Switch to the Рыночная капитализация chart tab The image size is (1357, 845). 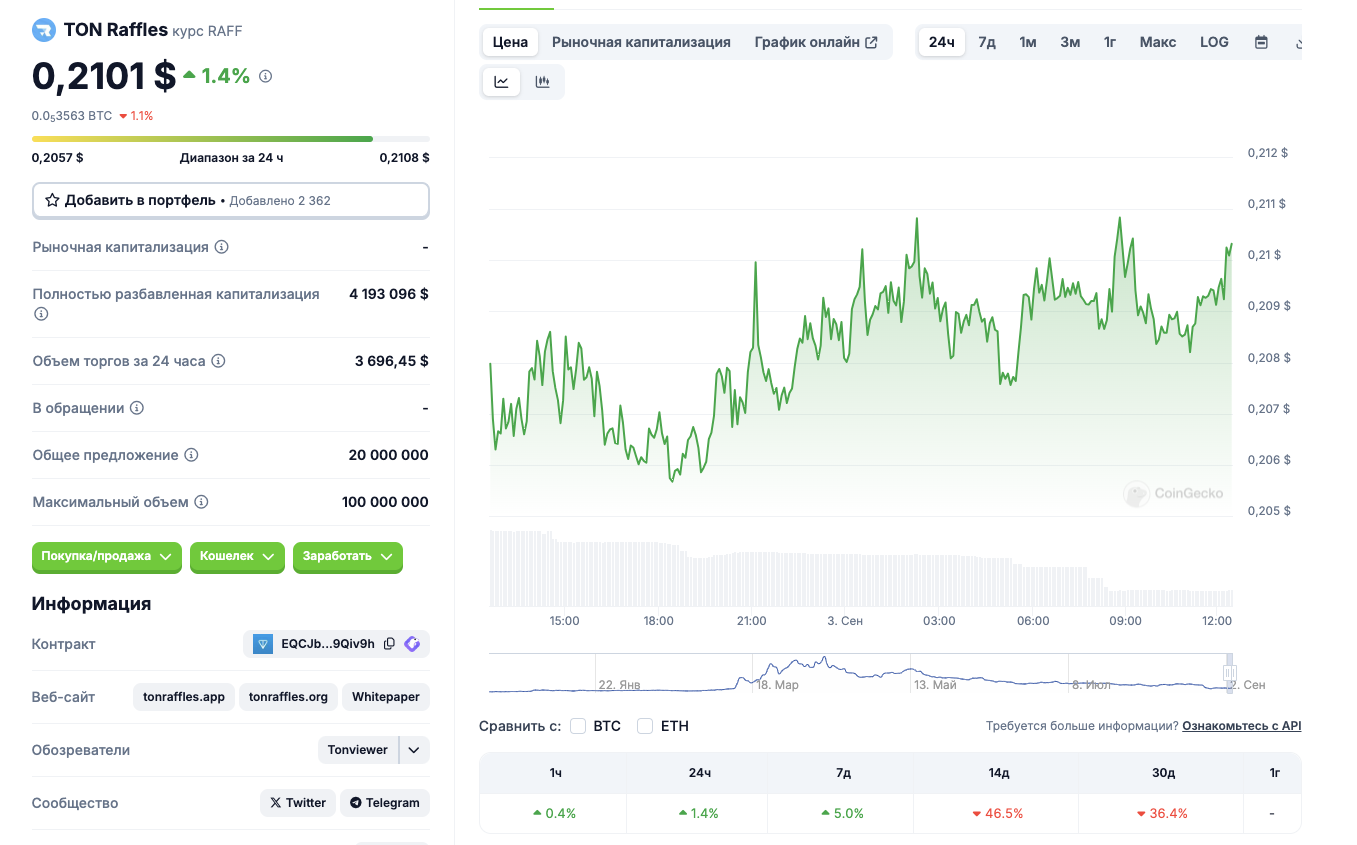coord(641,42)
